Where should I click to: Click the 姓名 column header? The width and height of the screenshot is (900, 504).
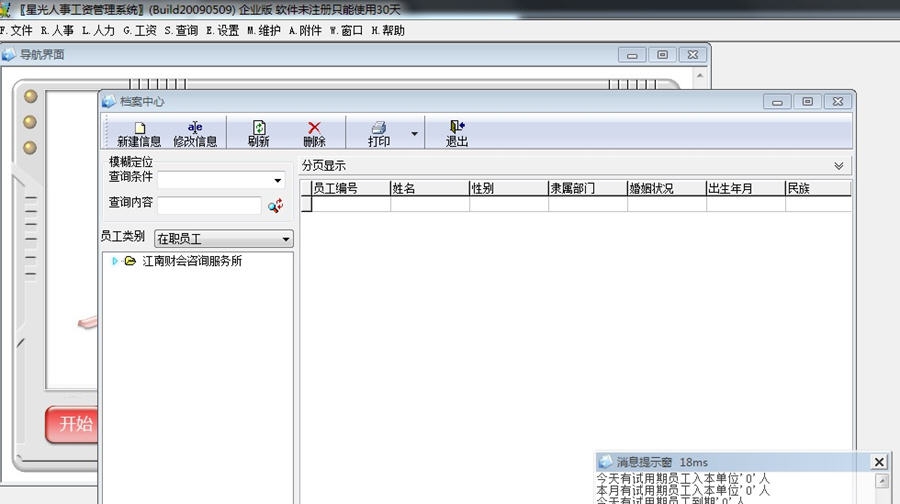429,188
